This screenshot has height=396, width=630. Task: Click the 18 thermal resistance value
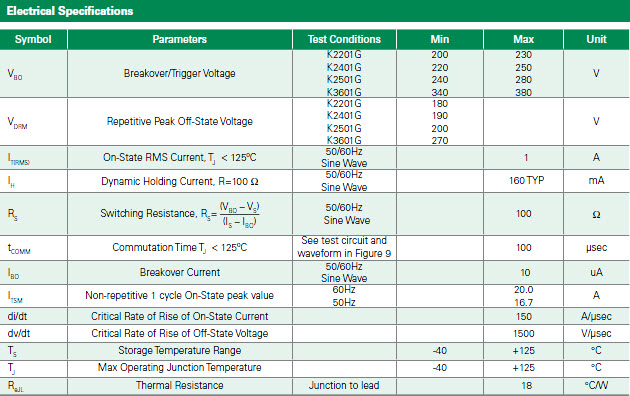[x=527, y=386]
